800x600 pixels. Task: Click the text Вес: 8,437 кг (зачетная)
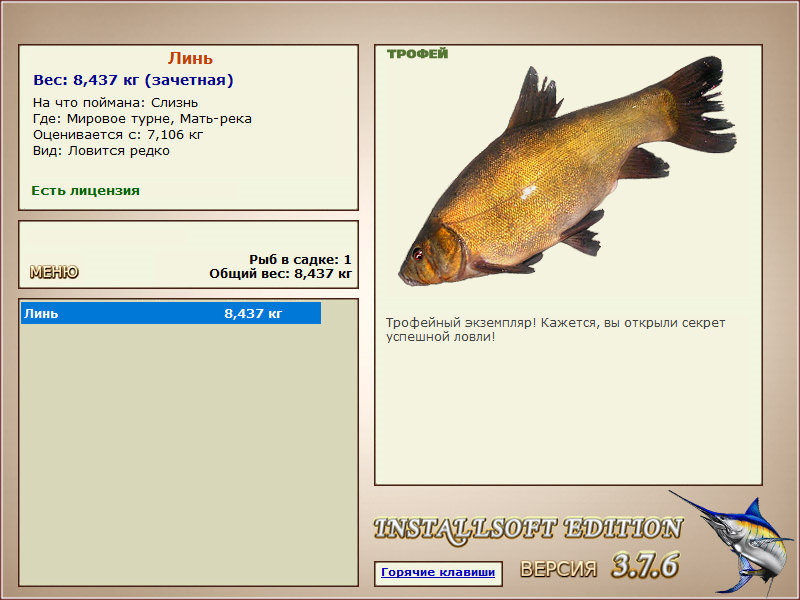(x=133, y=80)
